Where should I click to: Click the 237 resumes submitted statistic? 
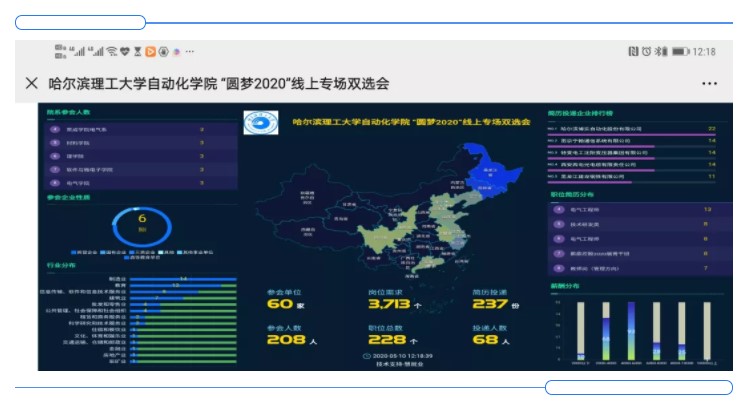(x=494, y=303)
